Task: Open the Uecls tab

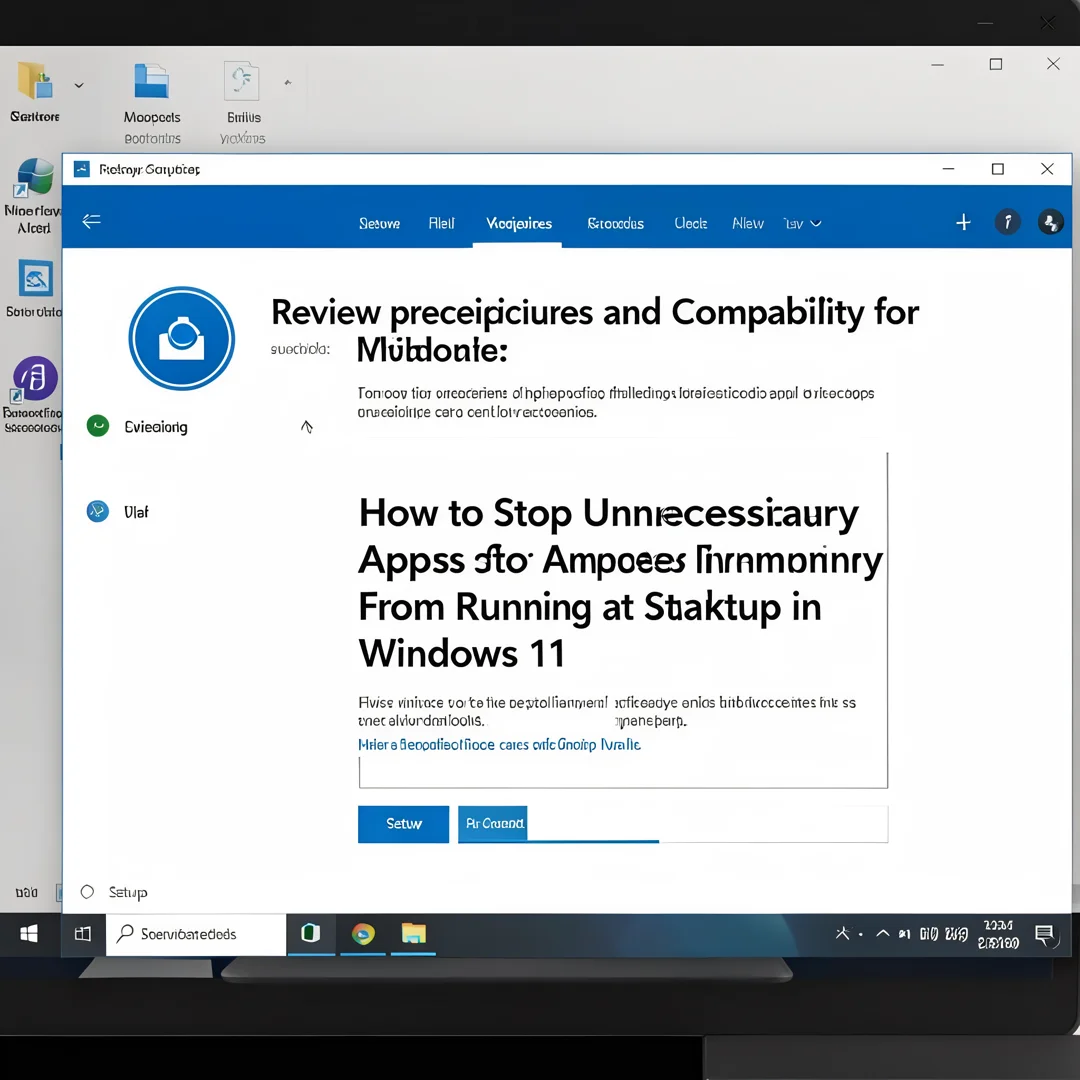Action: click(691, 223)
